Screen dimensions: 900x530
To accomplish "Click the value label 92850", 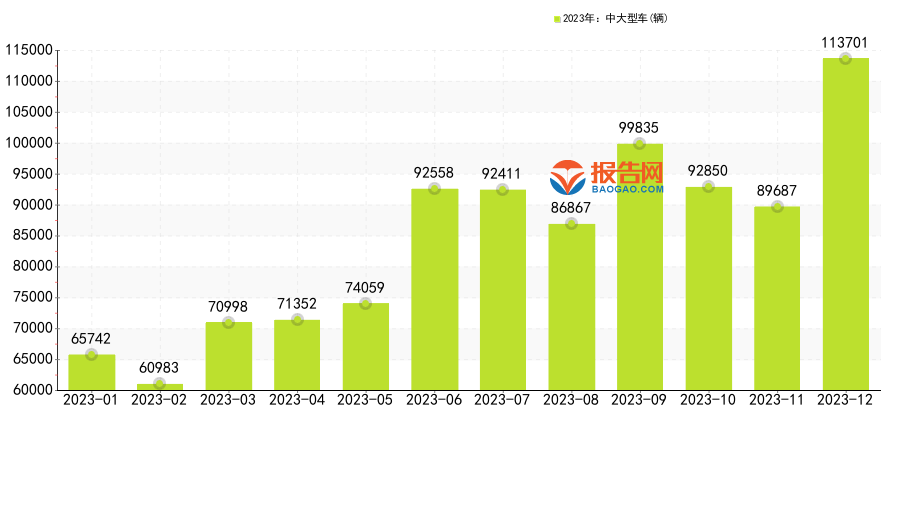I will click(708, 171).
